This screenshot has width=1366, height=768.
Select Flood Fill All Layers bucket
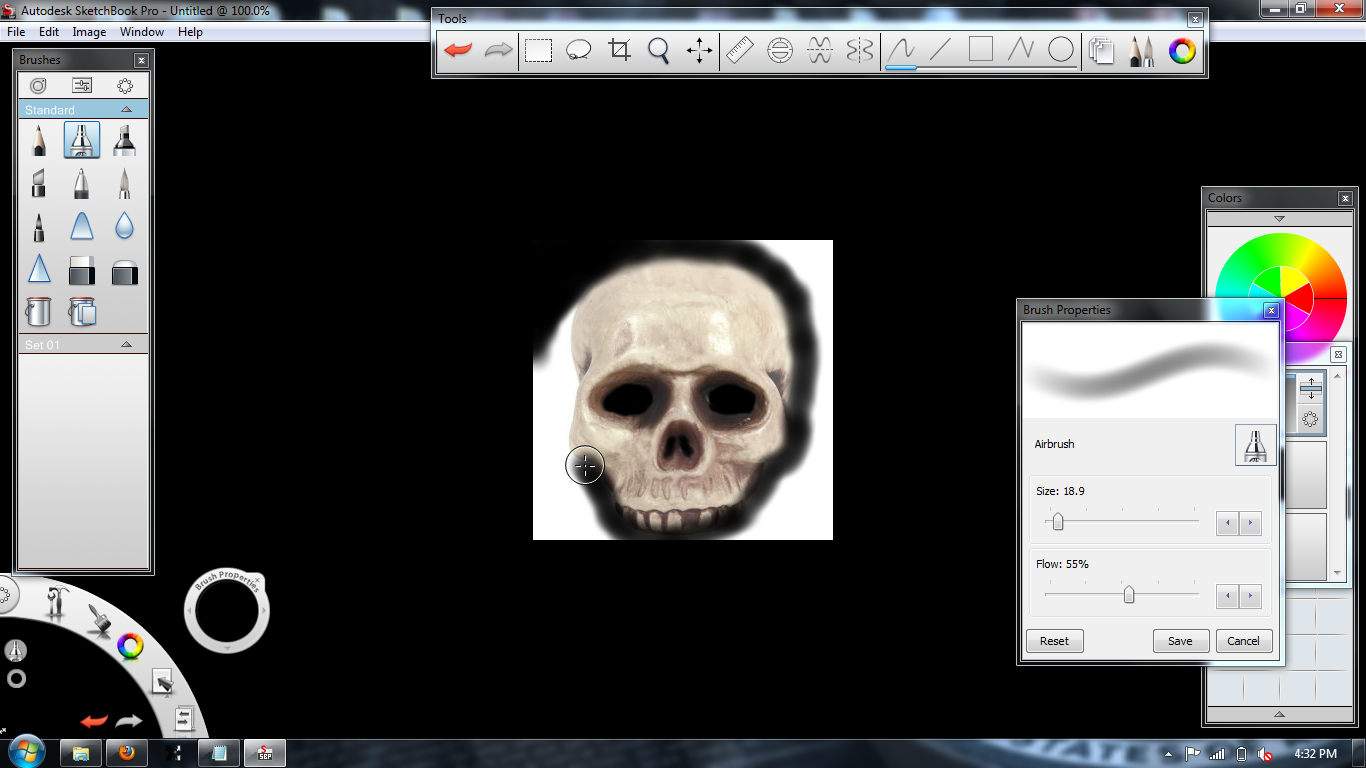(x=82, y=311)
